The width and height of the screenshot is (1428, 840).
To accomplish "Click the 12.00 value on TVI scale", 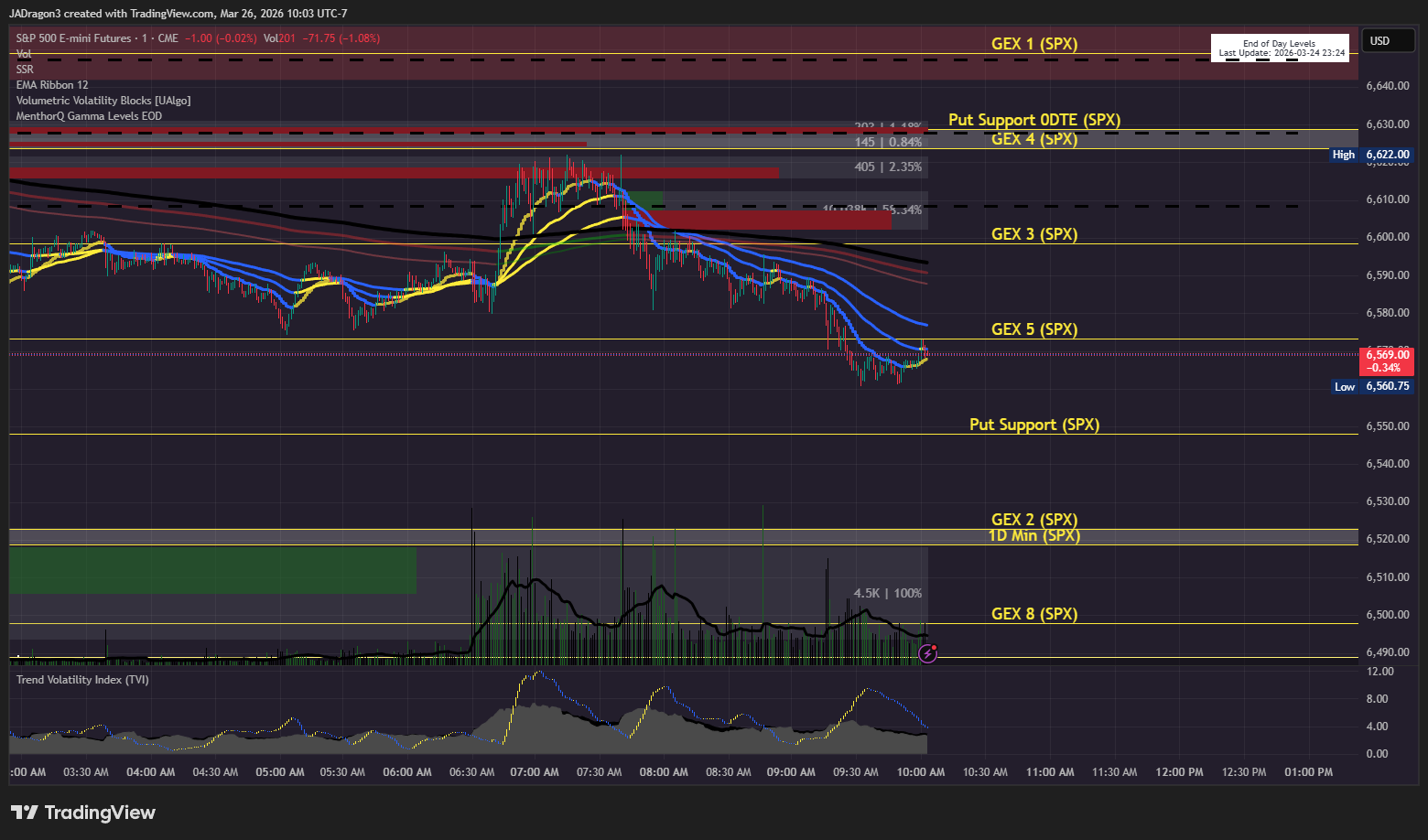I will (x=1379, y=672).
